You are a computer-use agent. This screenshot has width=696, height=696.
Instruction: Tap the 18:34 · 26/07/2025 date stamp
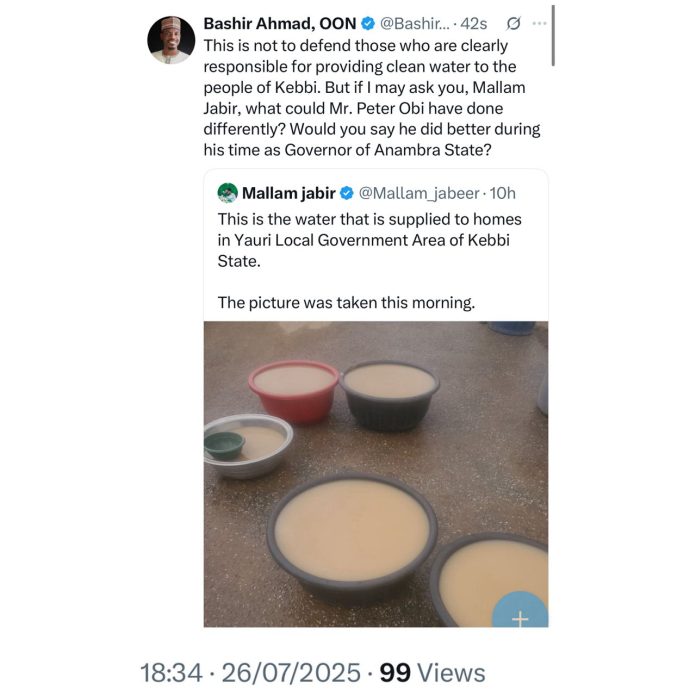pos(250,672)
